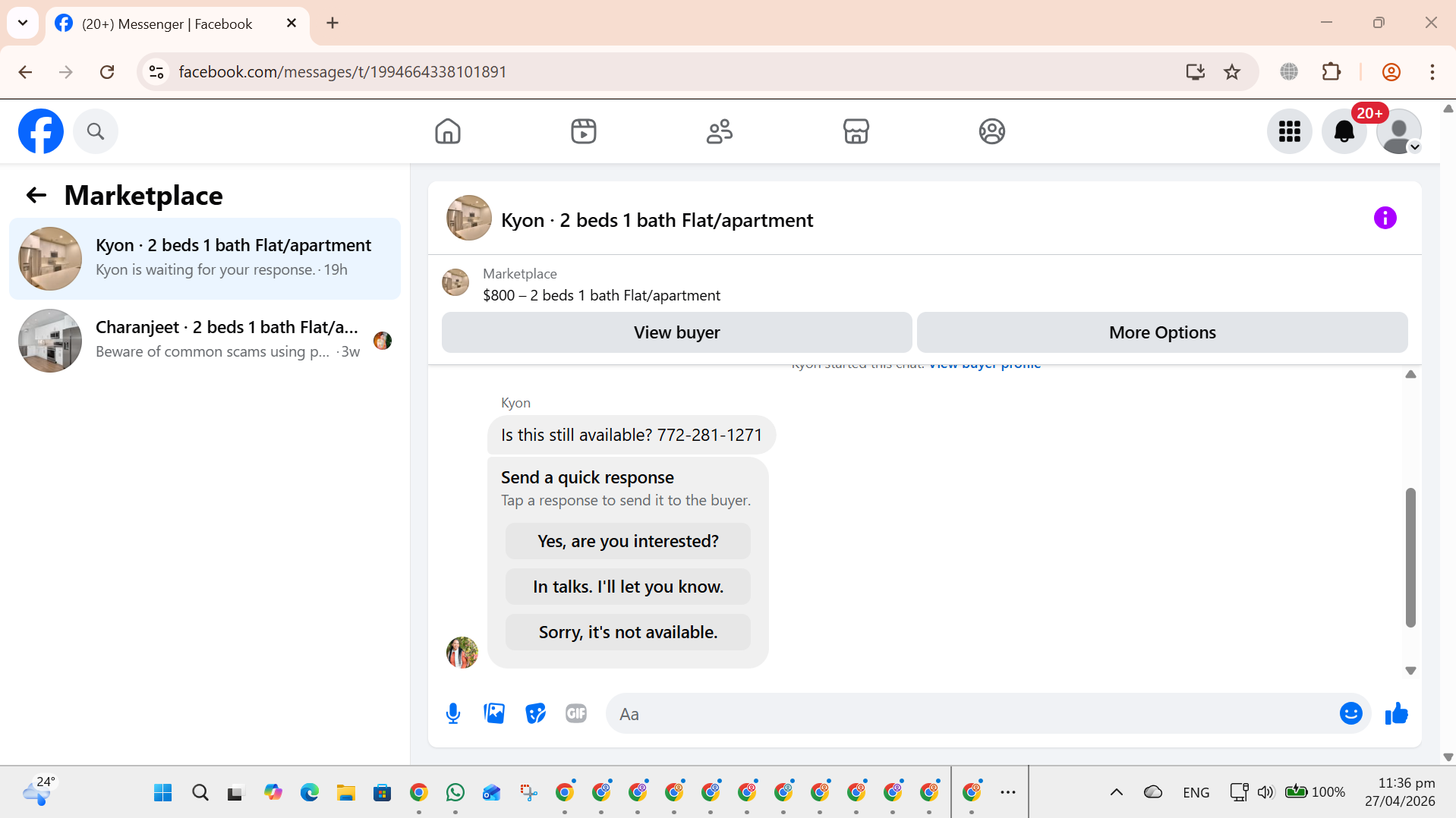This screenshot has width=1456, height=818.
Task: View site information icon in address bar
Action: tap(156, 72)
